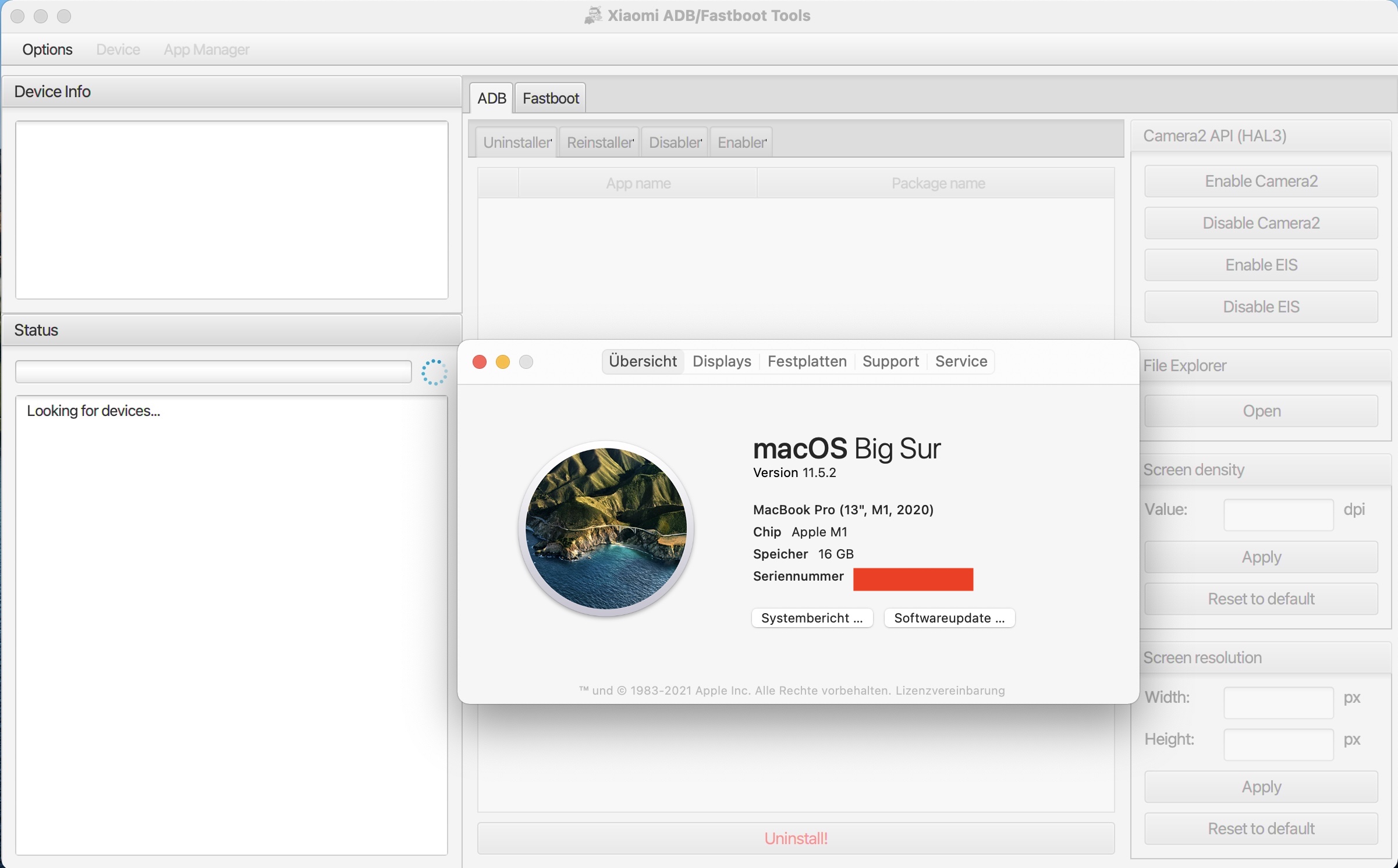
Task: Click the status progress bar
Action: pos(213,372)
